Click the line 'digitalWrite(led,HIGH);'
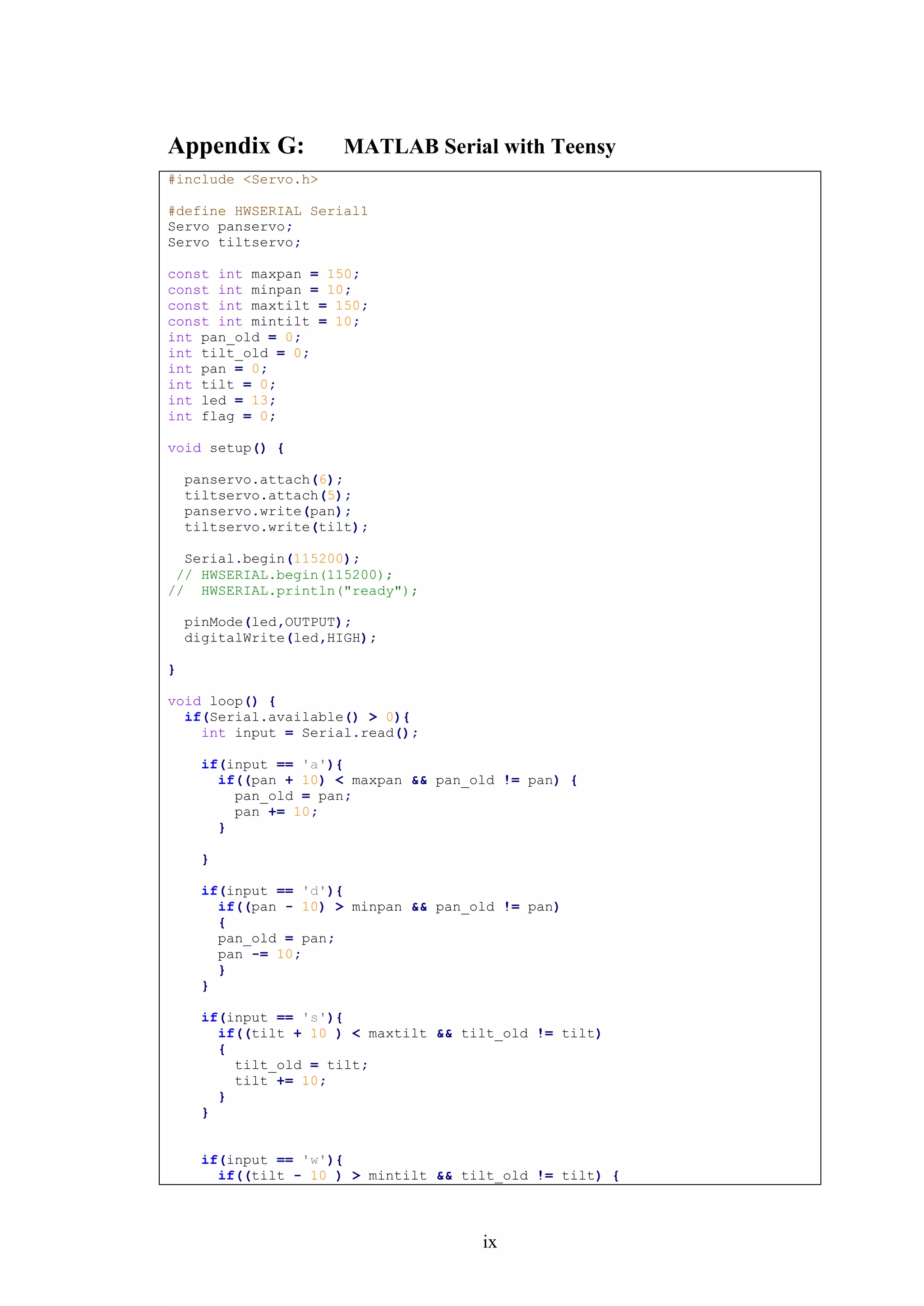 pos(281,638)
